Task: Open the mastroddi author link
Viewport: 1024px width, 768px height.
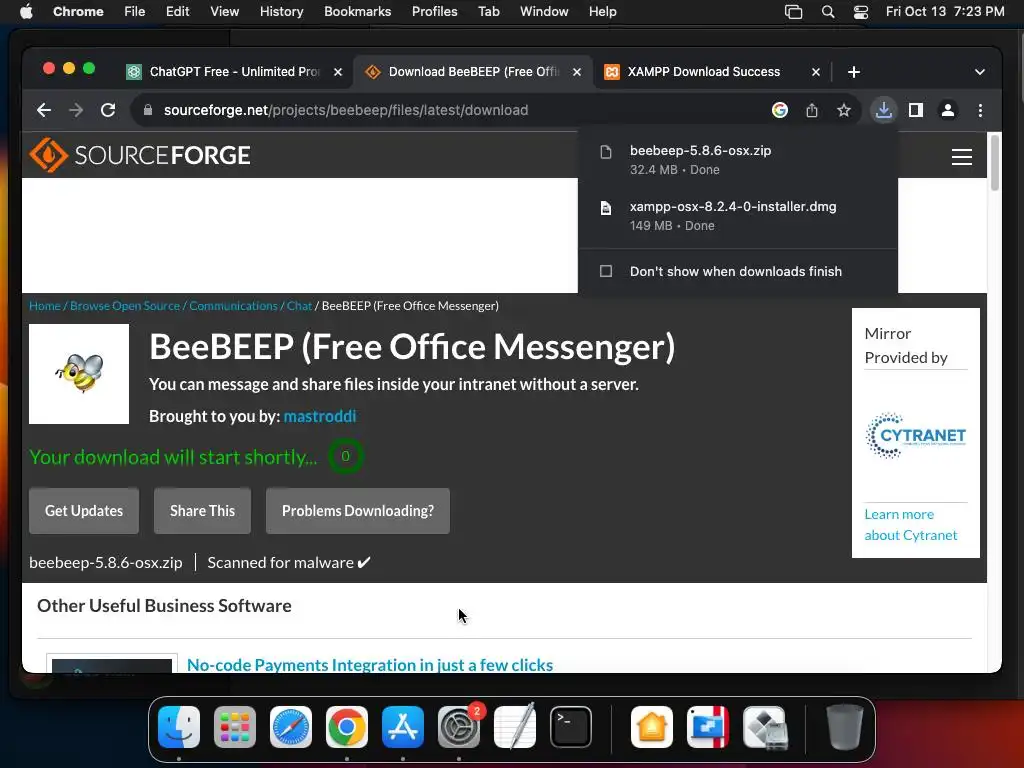Action: click(x=320, y=417)
